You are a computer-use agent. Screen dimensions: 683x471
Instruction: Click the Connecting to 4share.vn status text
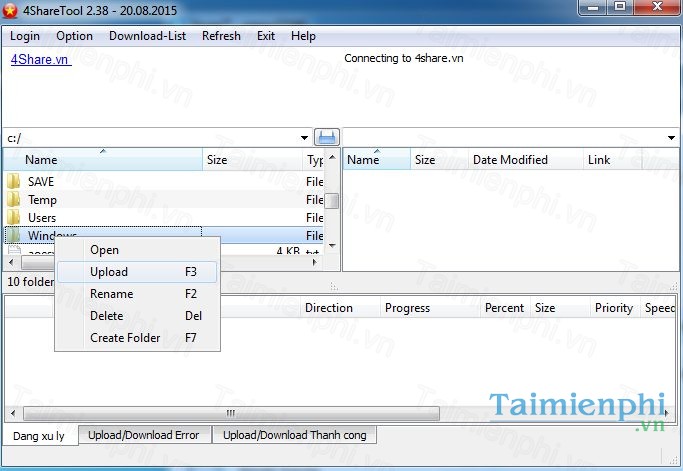[403, 58]
